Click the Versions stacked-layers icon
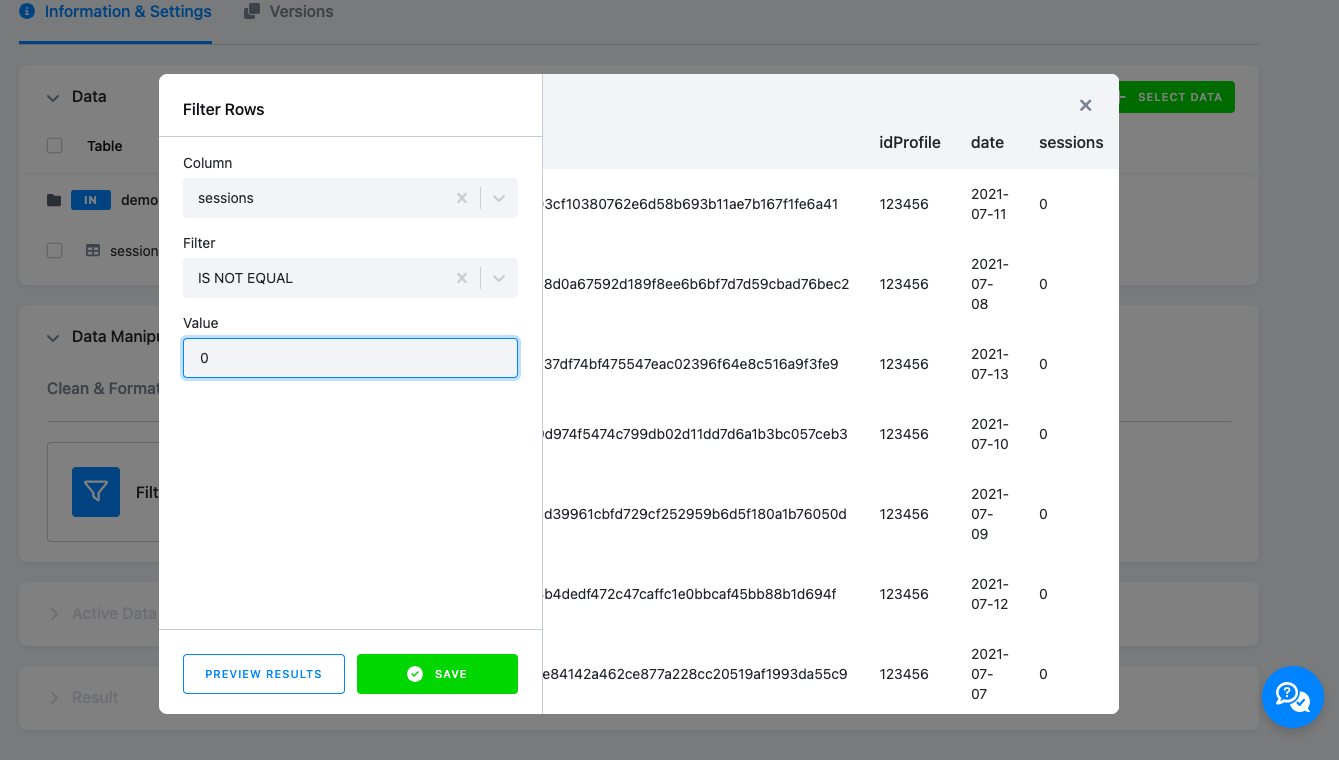Viewport: 1339px width, 760px height. coord(252,11)
